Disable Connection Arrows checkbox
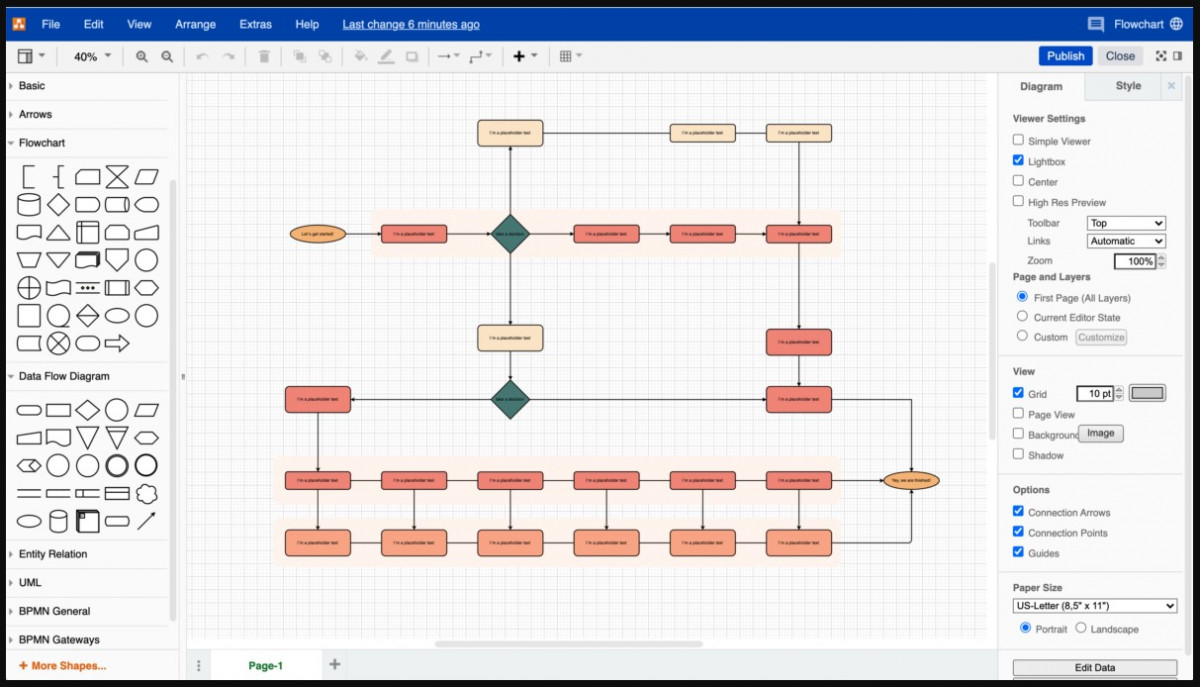This screenshot has height=687, width=1200. click(1018, 511)
